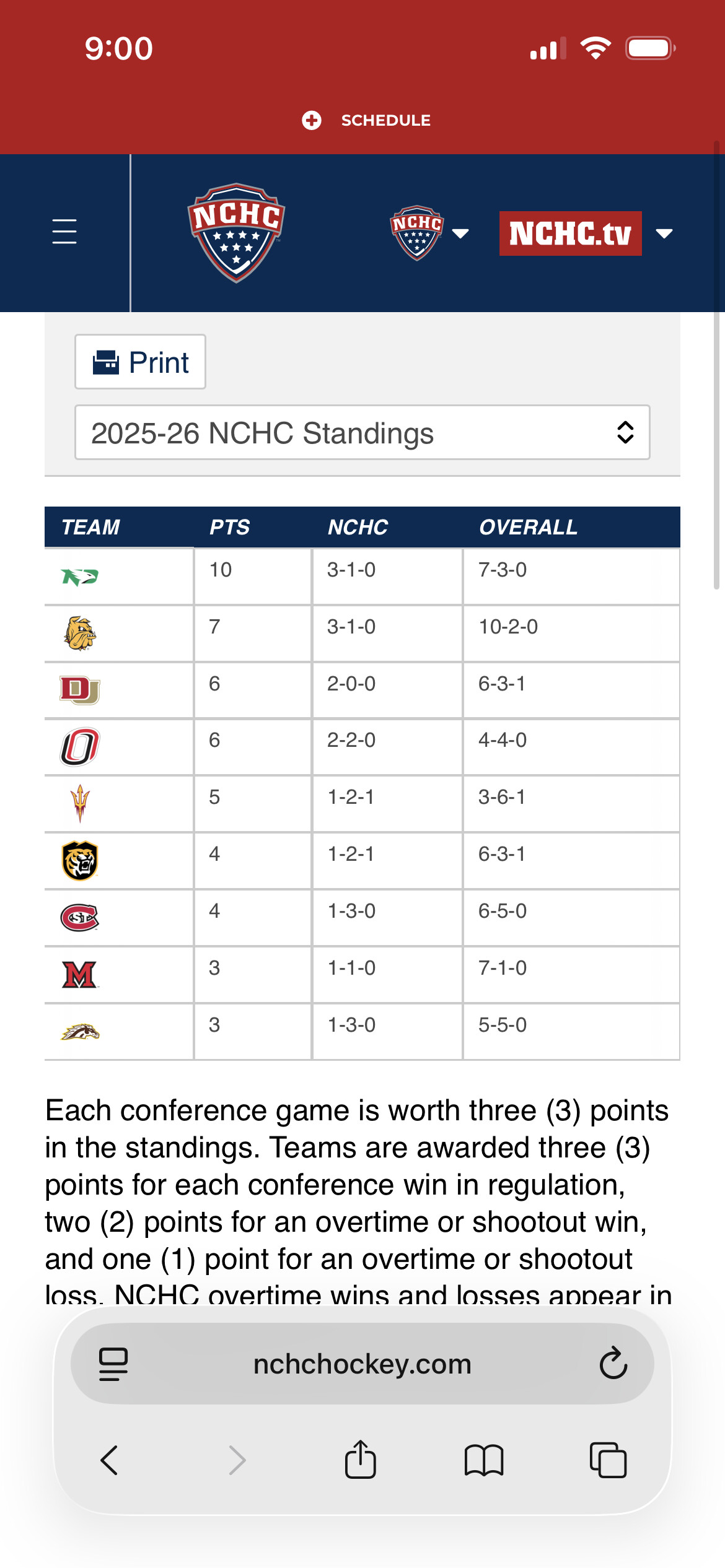Viewport: 725px width, 1568px height.
Task: Click the Denver DU team logo
Action: point(80,690)
